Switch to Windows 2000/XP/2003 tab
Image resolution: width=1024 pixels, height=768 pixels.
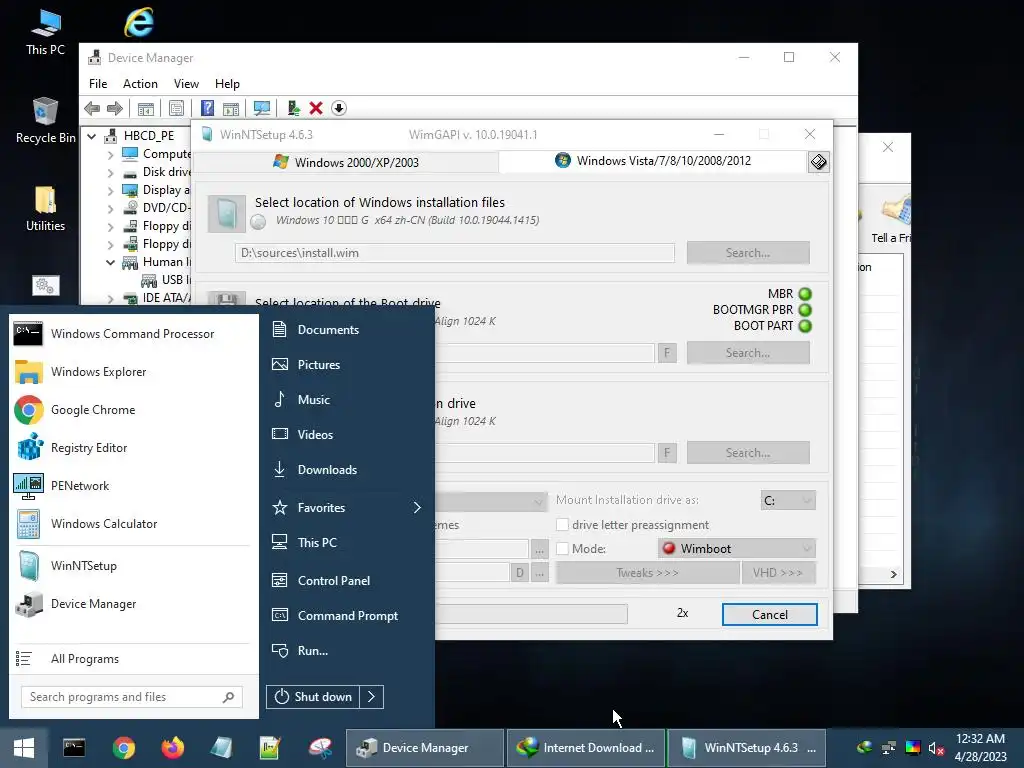pyautogui.click(x=346, y=162)
